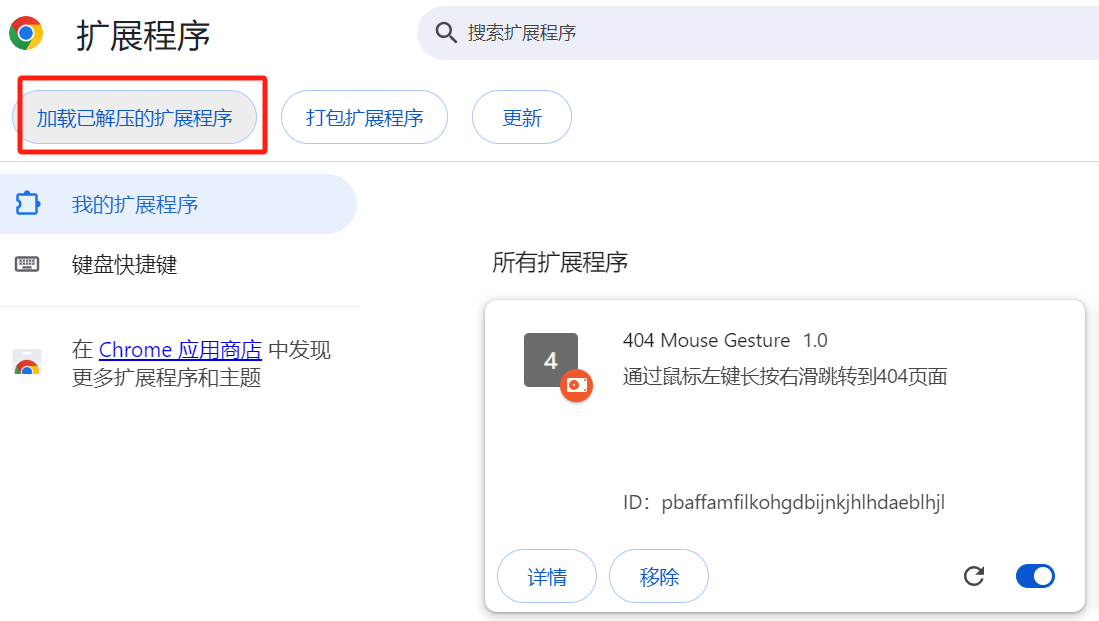The width and height of the screenshot is (1099, 621).
Task: Click the 404 Mouse Gesture extension icon
Action: (x=551, y=360)
